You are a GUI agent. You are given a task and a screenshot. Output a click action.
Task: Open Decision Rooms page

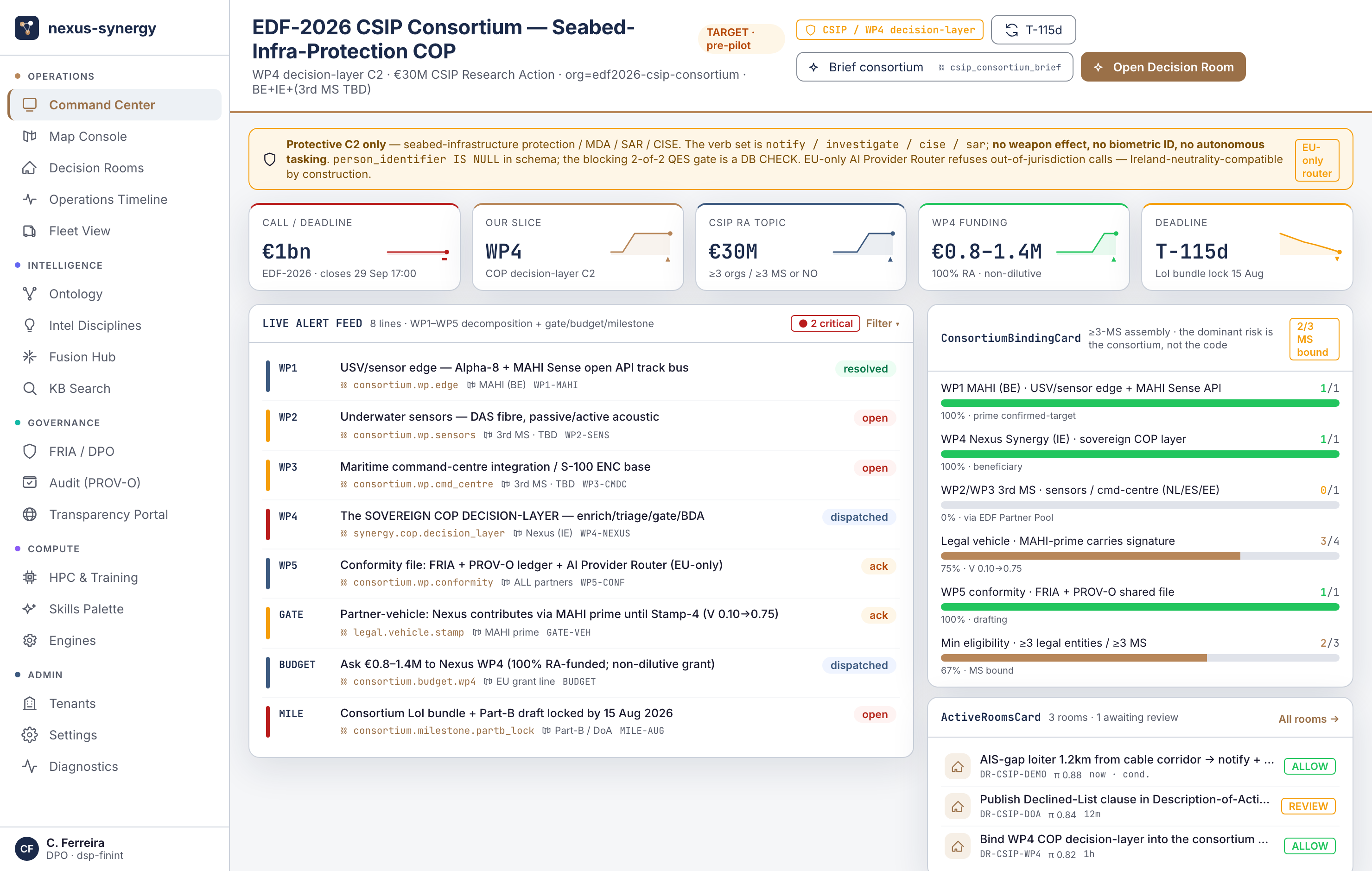(115, 167)
